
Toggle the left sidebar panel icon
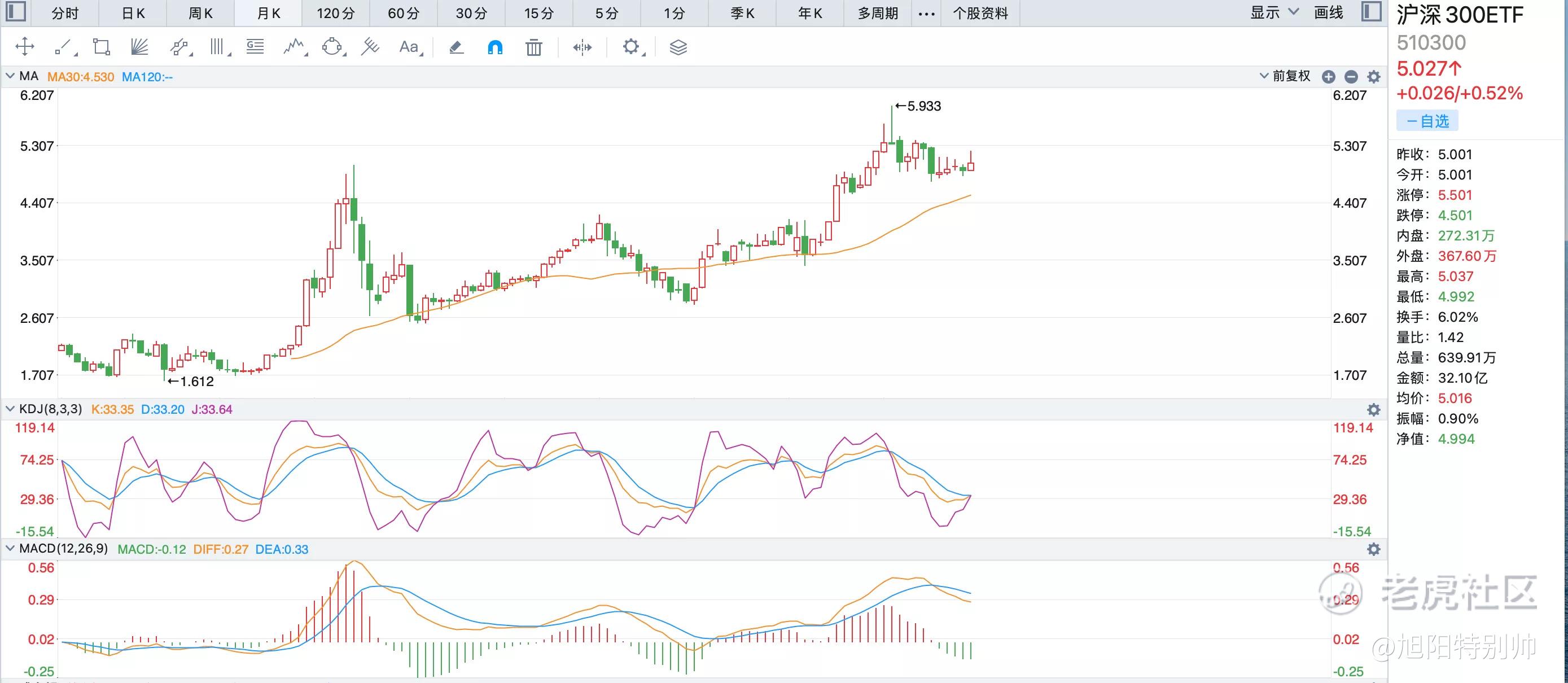tap(15, 11)
